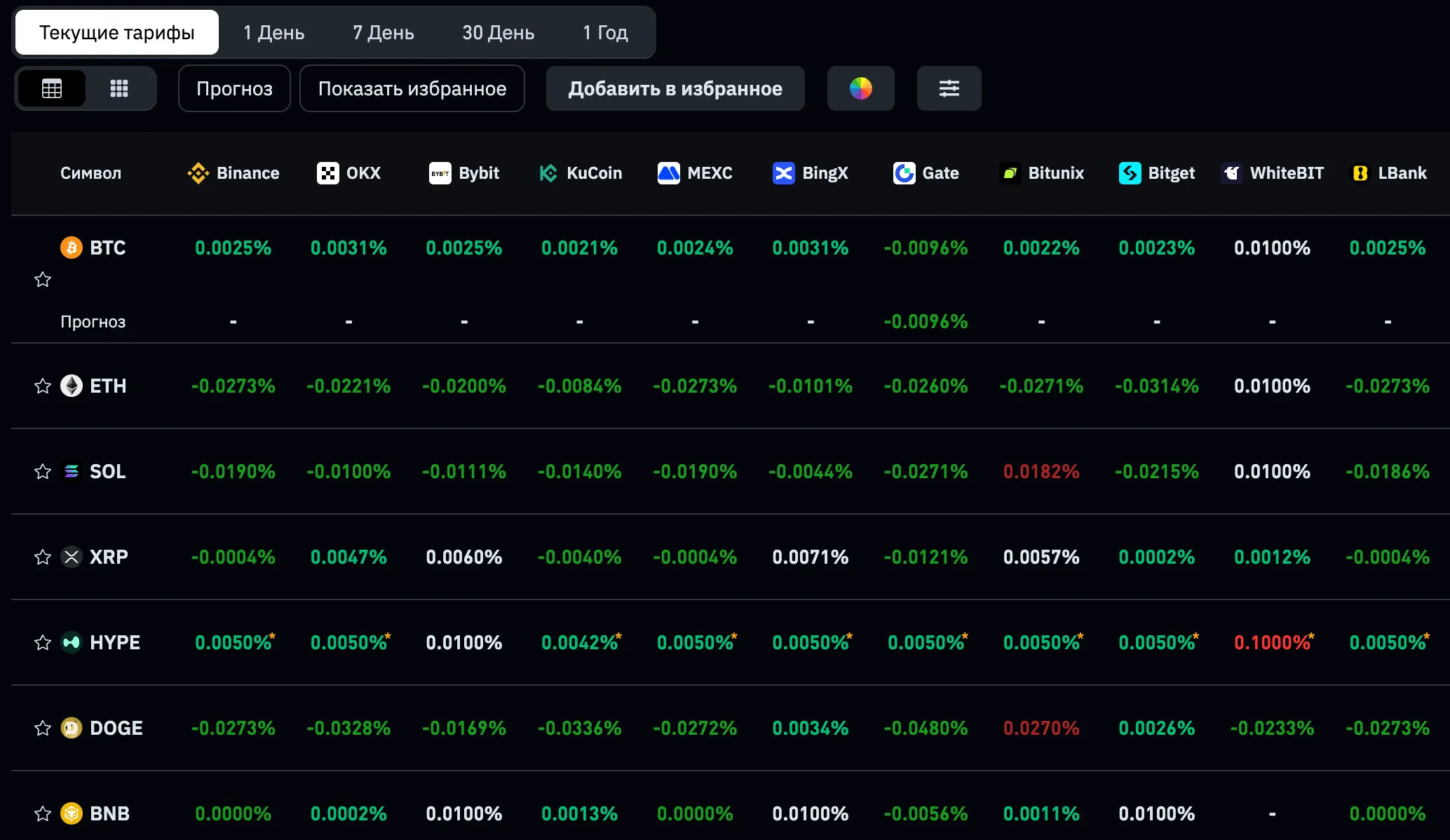This screenshot has width=1450, height=840.
Task: Open the 1 Год tab
Action: point(605,32)
